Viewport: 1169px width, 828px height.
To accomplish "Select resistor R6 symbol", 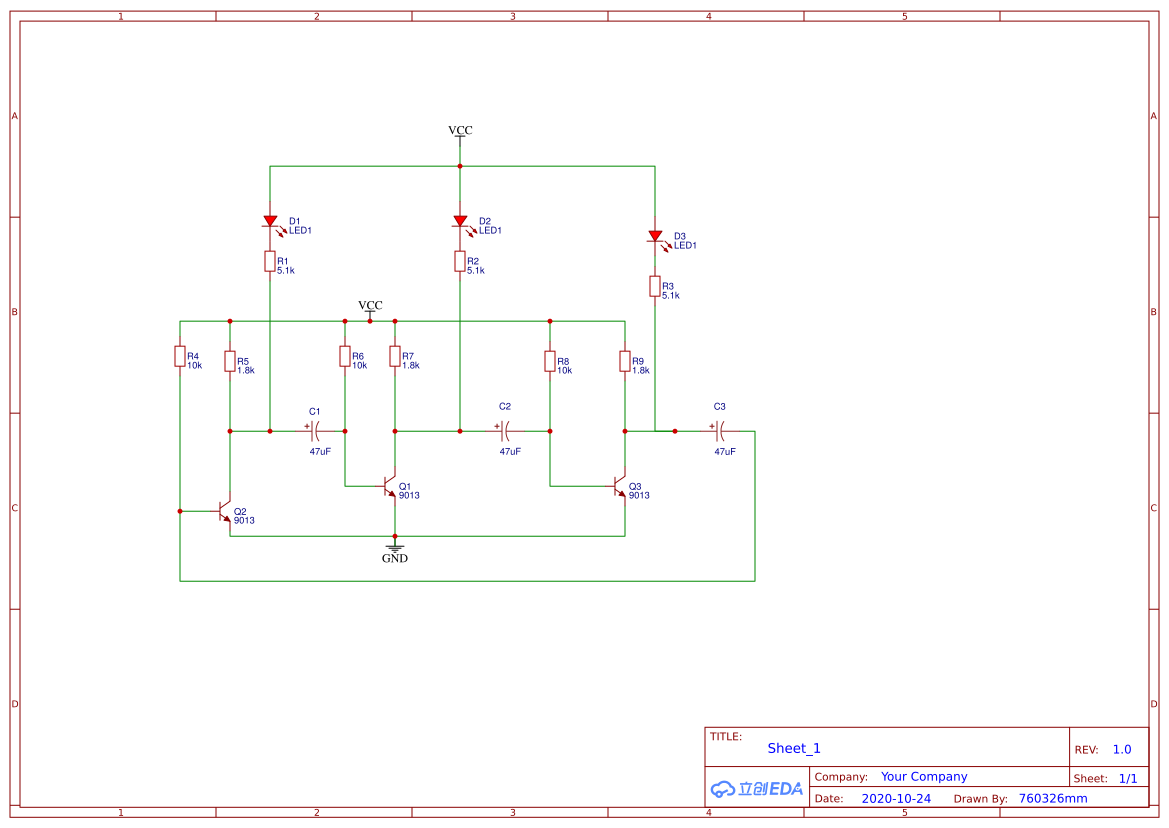I will 344,356.
